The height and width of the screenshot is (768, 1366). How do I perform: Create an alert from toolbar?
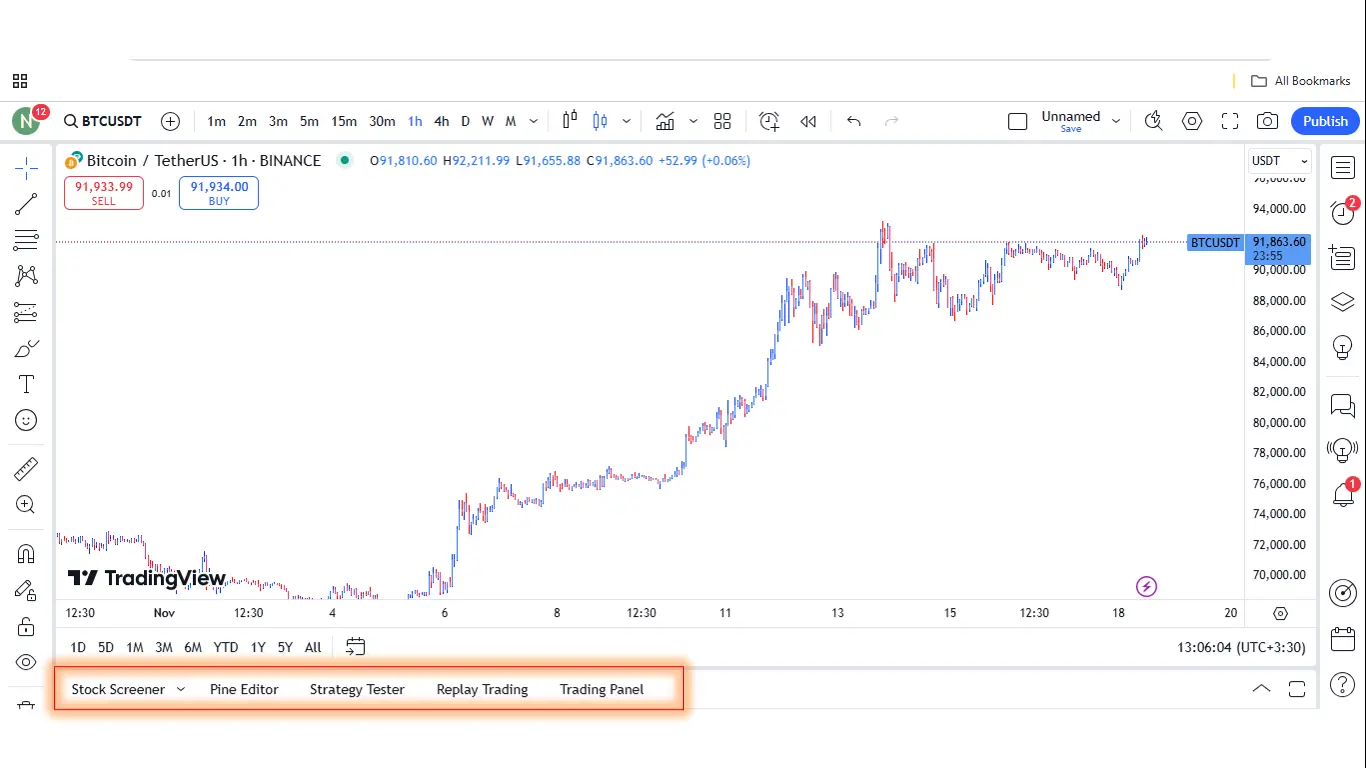pos(769,121)
